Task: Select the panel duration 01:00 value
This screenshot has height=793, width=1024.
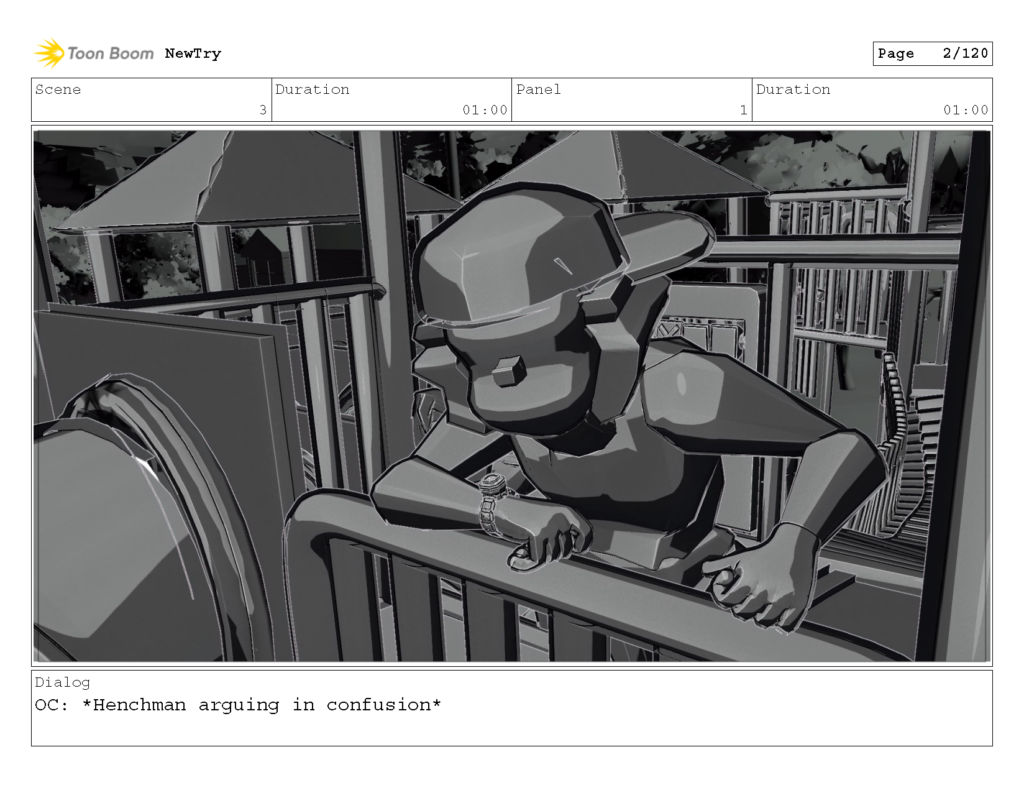Action: coord(965,110)
